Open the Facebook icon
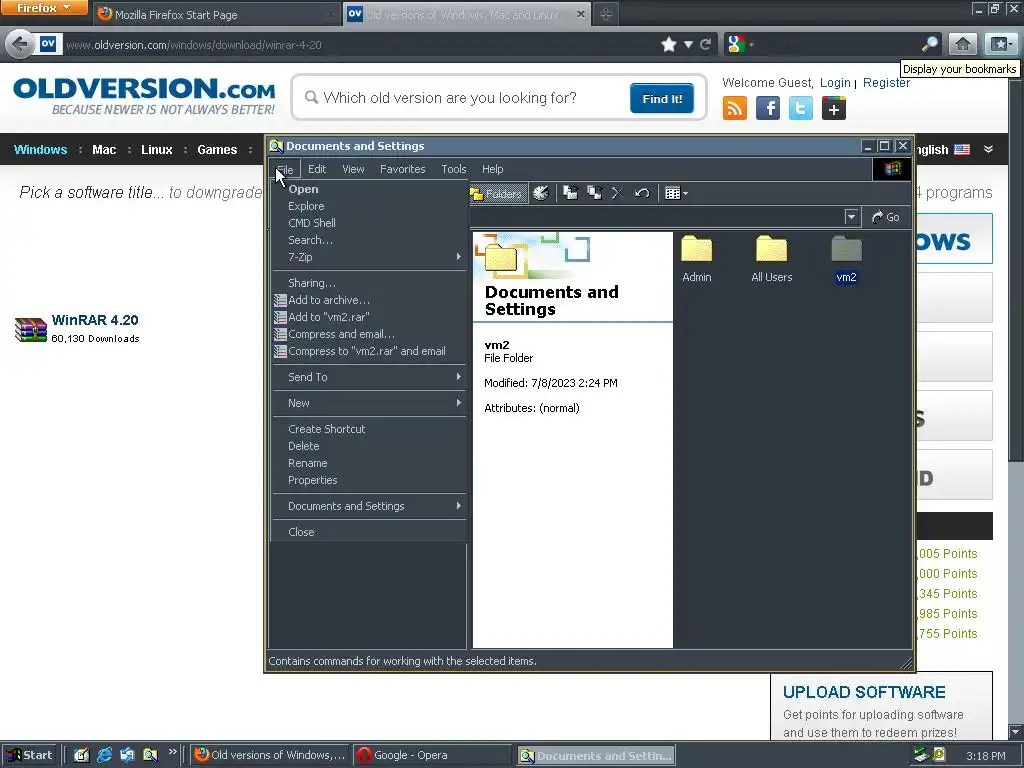Image resolution: width=1024 pixels, height=768 pixels. click(768, 108)
